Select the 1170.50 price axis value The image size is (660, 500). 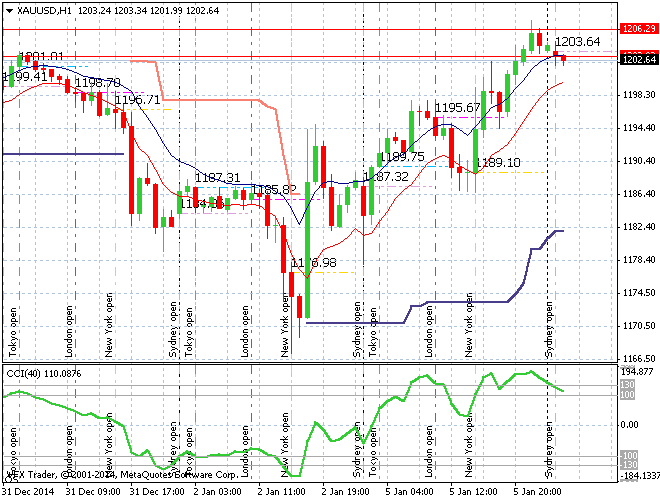[637, 326]
